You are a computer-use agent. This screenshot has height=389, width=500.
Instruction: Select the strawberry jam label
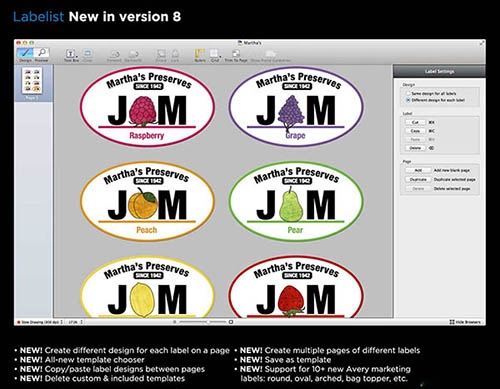point(296,287)
